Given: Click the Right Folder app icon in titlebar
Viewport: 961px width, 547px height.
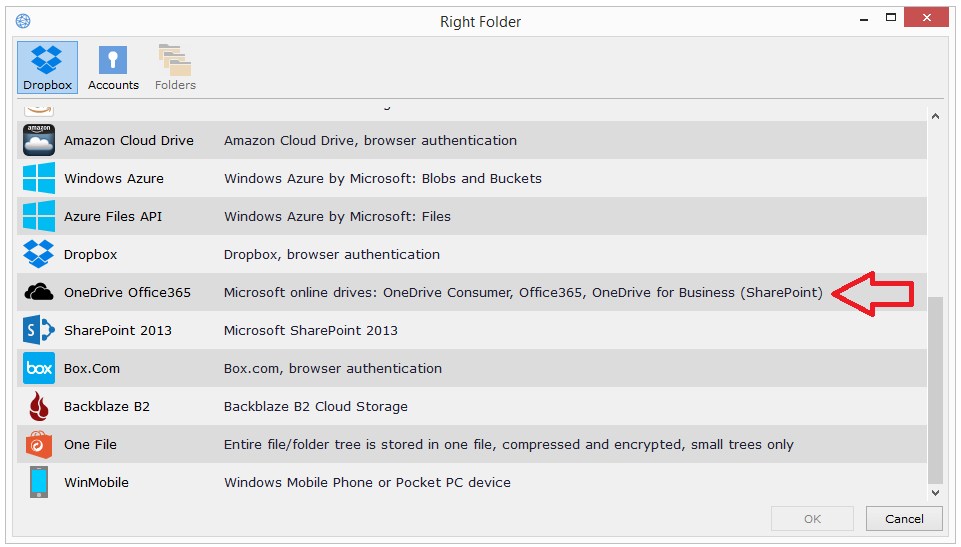Looking at the screenshot, I should pyautogui.click(x=23, y=21).
